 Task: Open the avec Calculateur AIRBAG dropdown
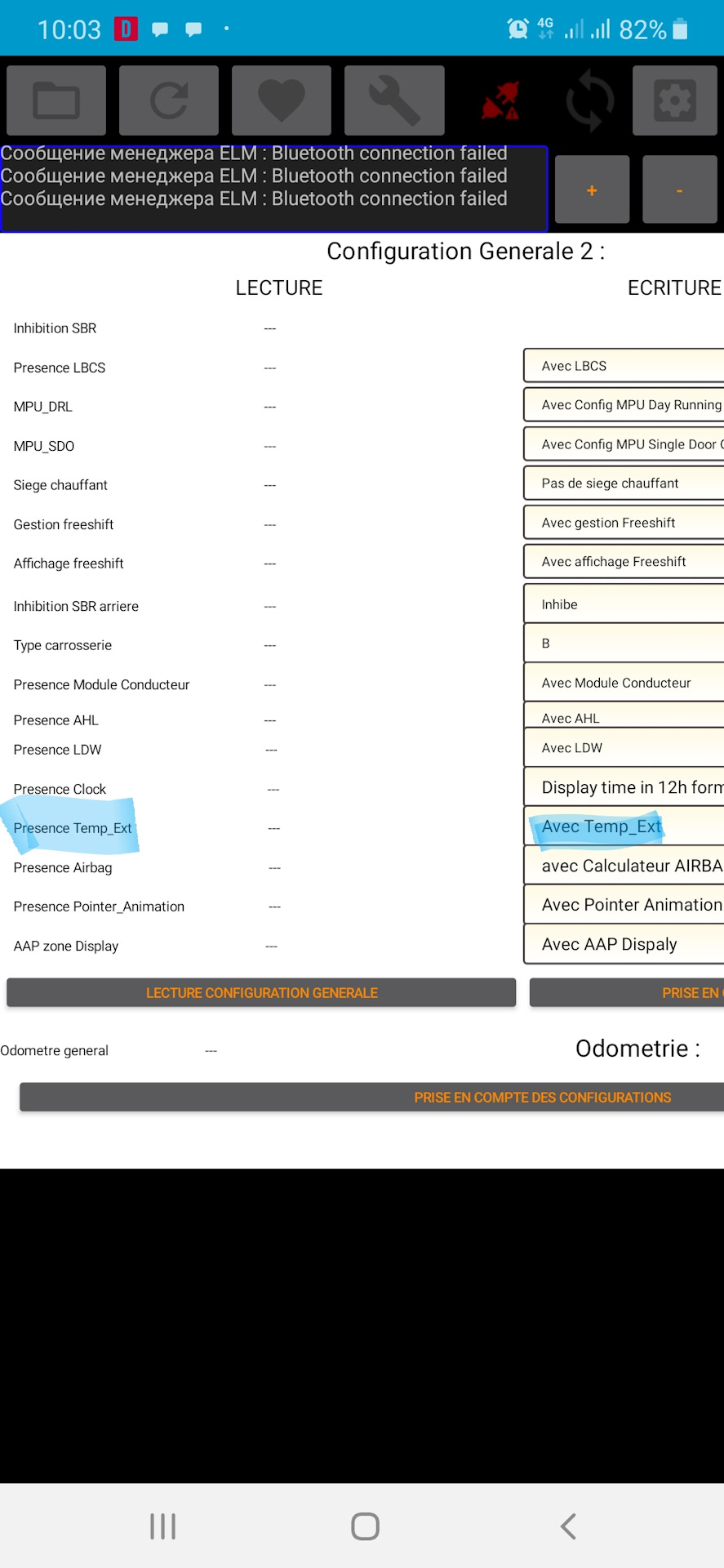[624, 866]
